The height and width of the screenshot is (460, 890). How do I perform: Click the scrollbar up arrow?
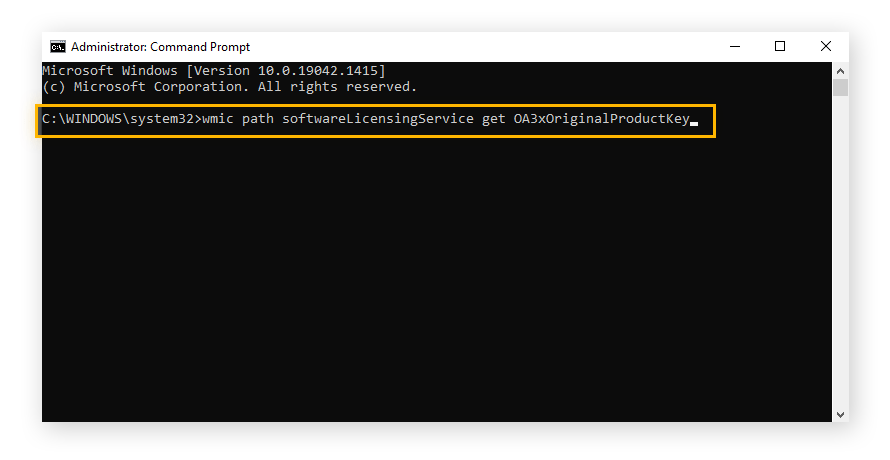point(841,72)
